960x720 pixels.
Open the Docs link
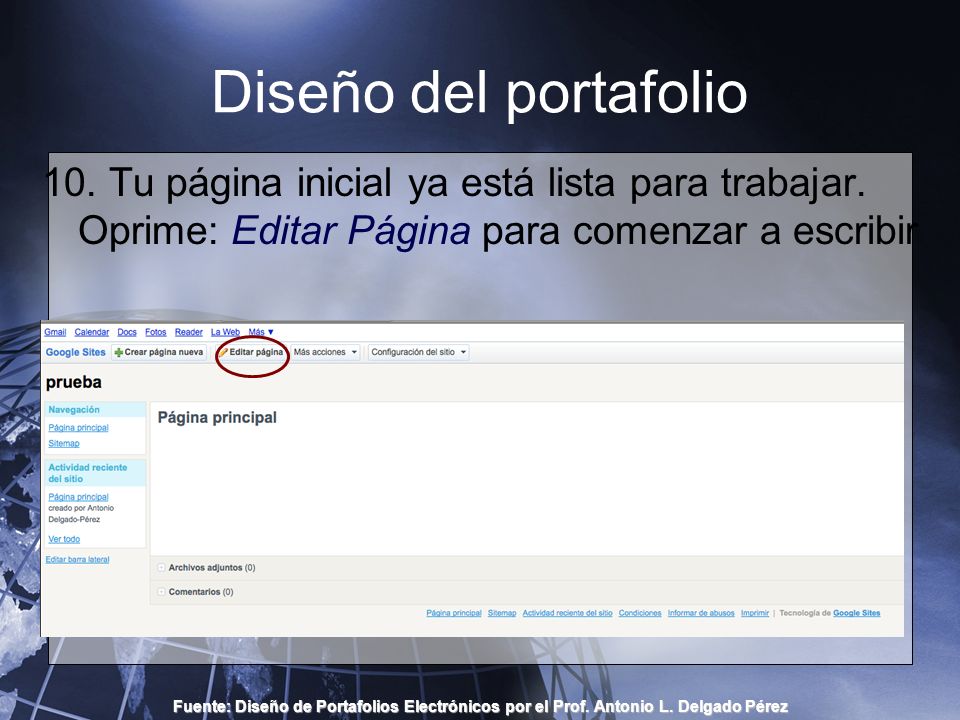[x=127, y=332]
